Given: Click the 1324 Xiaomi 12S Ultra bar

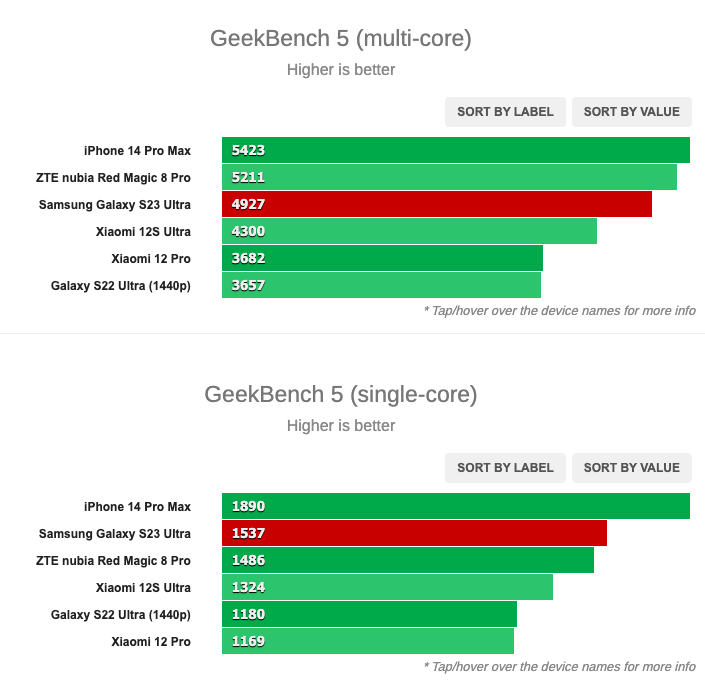Looking at the screenshot, I should pyautogui.click(x=387, y=588).
